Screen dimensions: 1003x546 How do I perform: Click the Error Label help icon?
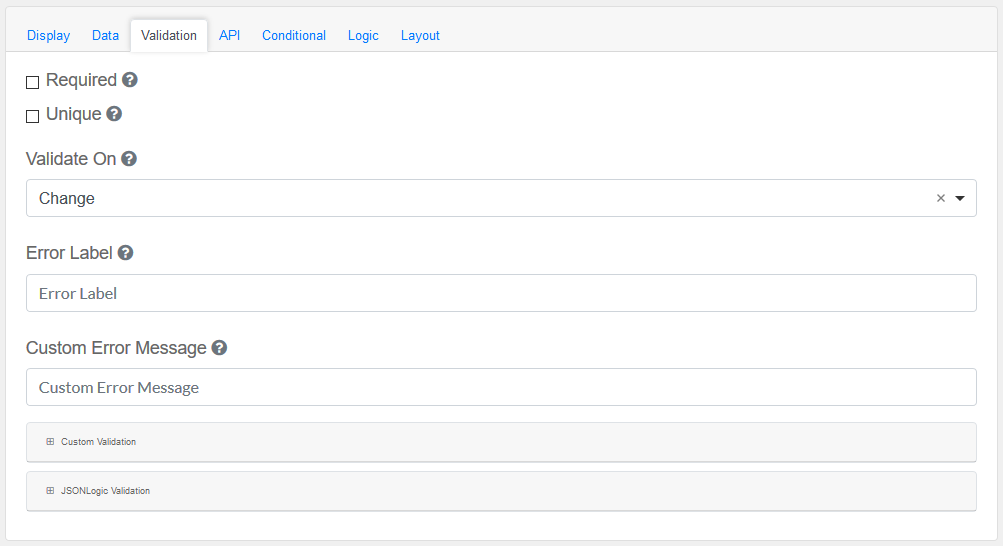[125, 253]
